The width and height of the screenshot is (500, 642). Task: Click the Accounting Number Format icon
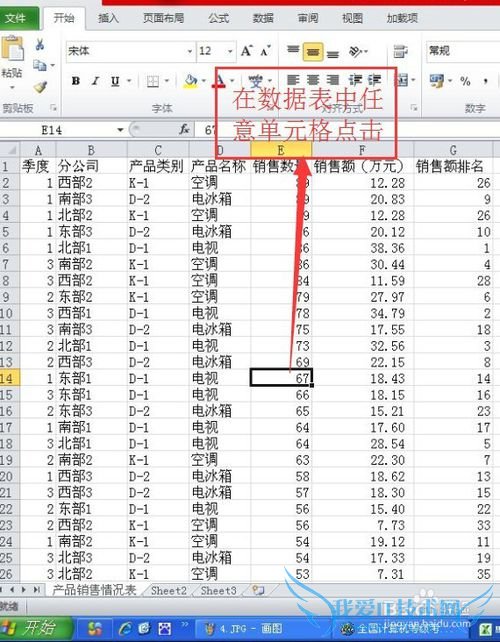pyautogui.click(x=437, y=80)
